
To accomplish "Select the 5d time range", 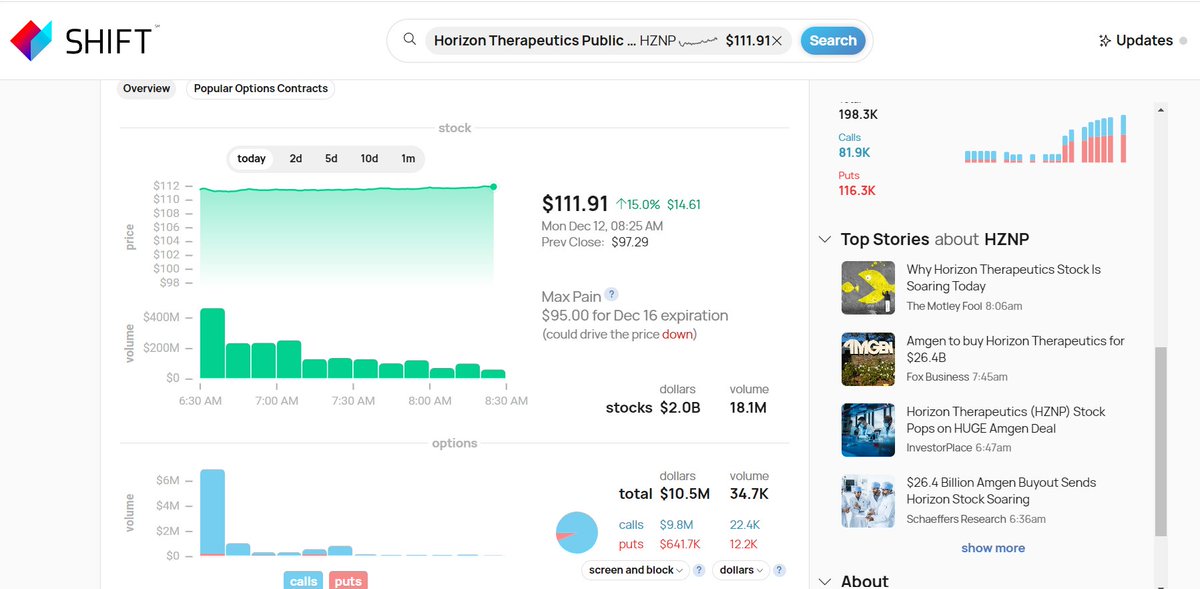I will [331, 159].
